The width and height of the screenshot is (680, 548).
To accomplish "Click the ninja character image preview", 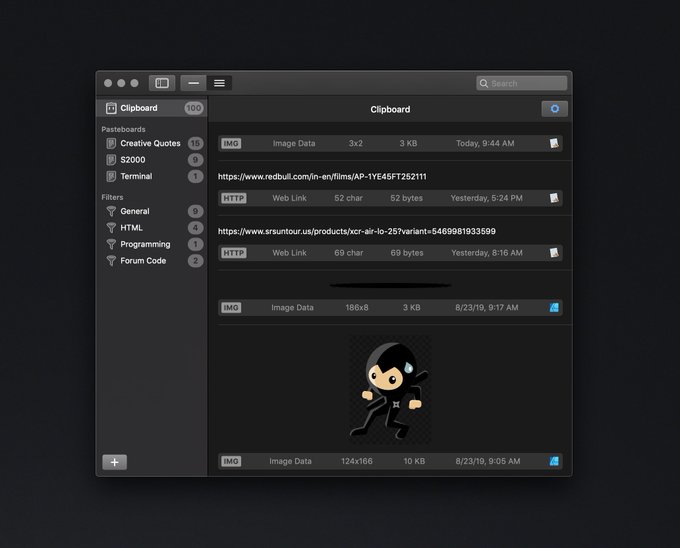I will point(390,389).
